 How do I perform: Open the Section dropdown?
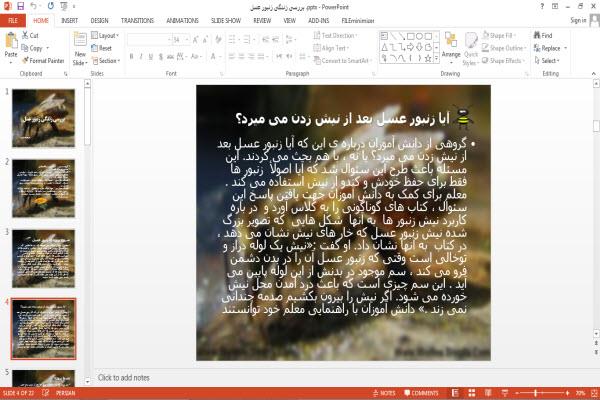[x=106, y=61]
